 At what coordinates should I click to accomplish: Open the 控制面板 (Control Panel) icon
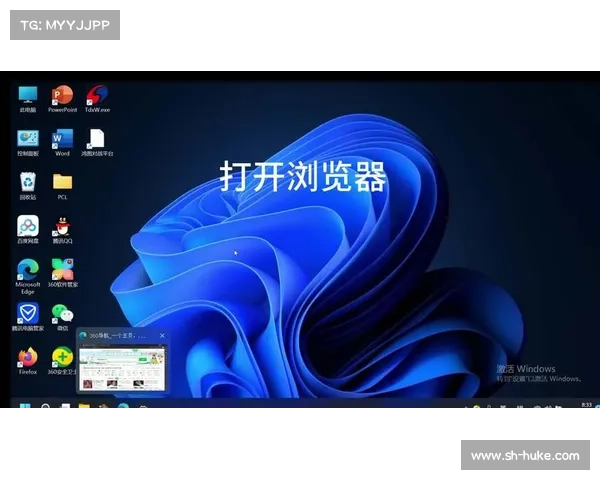[28, 143]
